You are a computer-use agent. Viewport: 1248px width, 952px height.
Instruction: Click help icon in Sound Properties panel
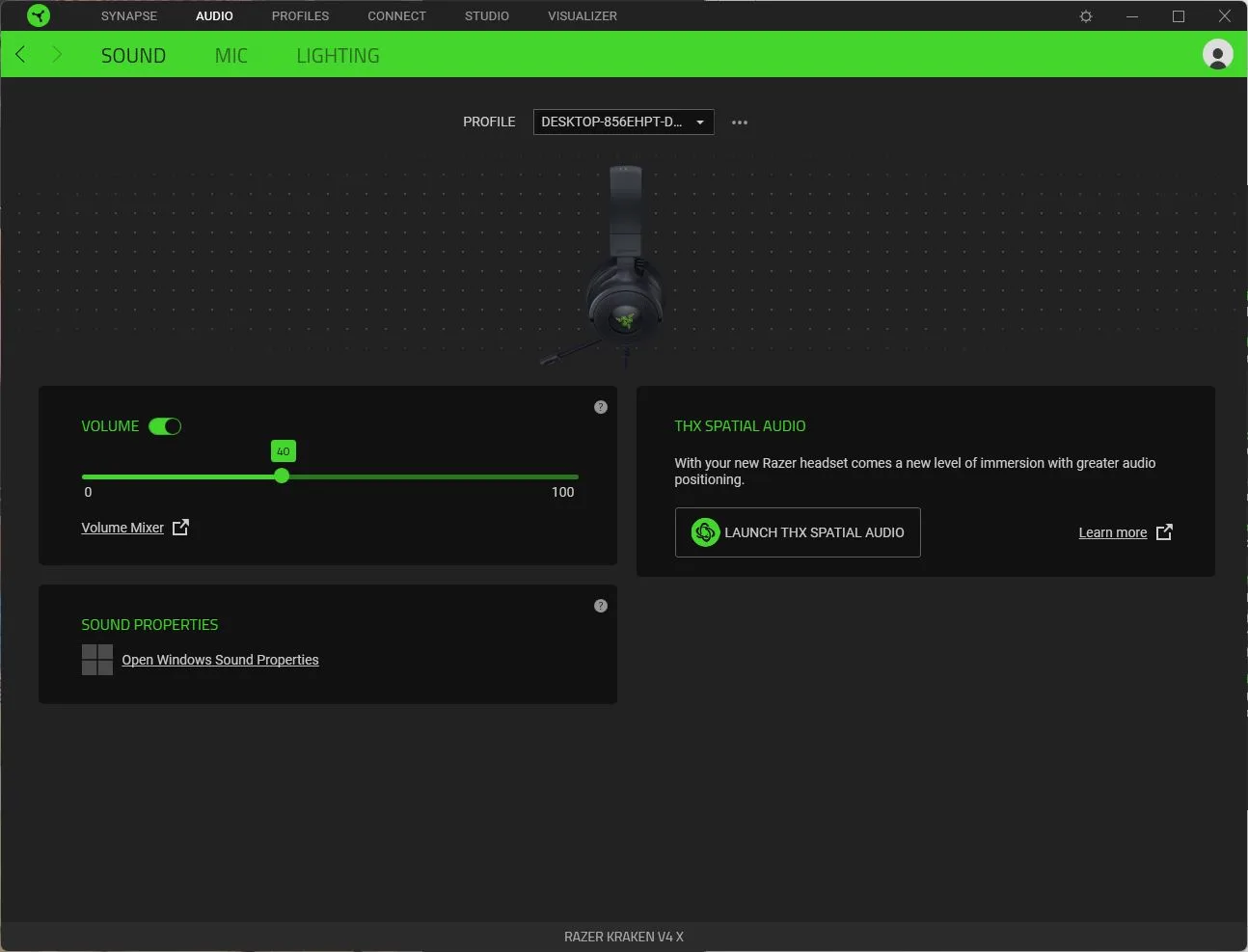pyautogui.click(x=601, y=606)
